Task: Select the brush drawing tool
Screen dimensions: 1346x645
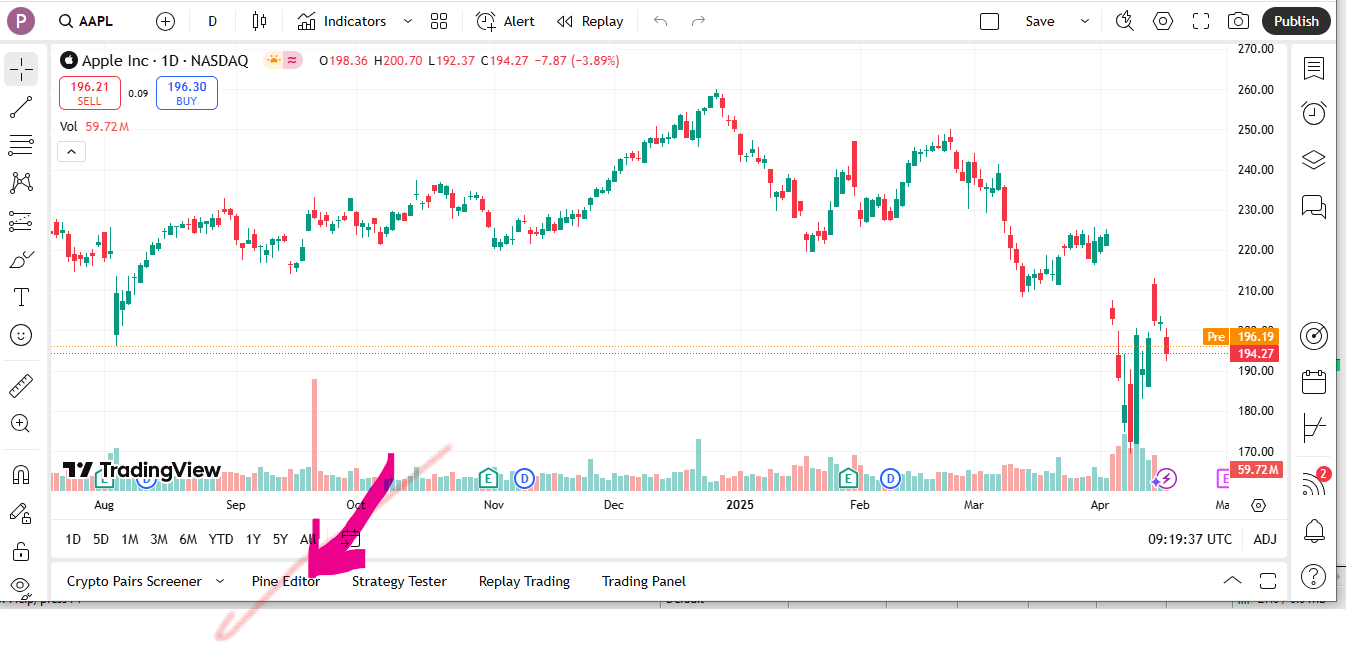Action: tap(21, 259)
